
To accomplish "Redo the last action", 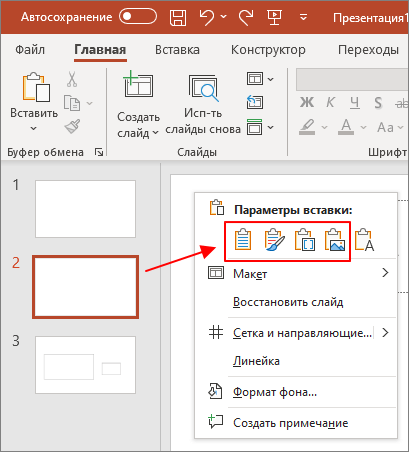I will point(246,17).
